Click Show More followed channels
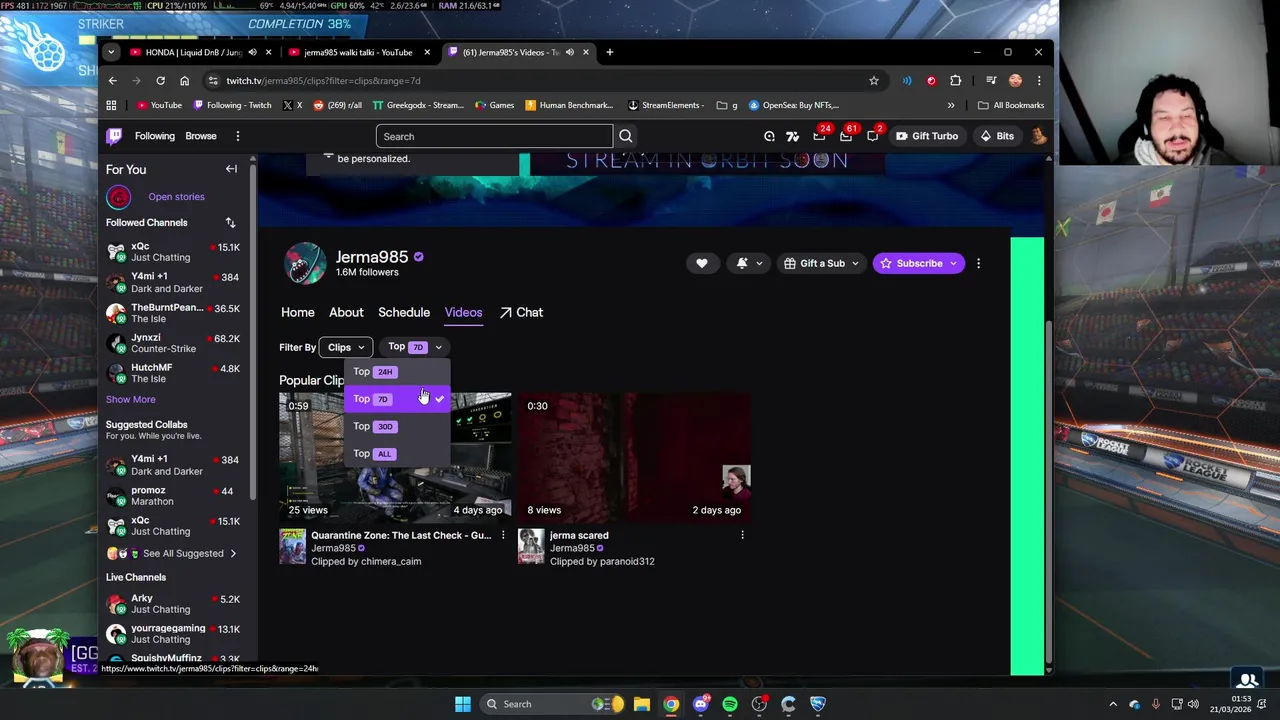 (x=131, y=399)
